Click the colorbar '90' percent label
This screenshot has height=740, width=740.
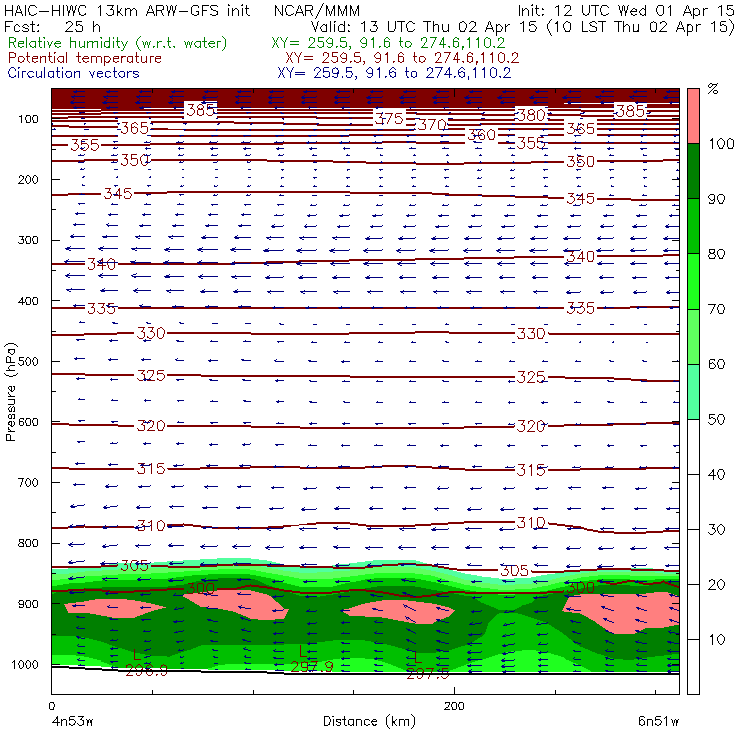pos(716,199)
